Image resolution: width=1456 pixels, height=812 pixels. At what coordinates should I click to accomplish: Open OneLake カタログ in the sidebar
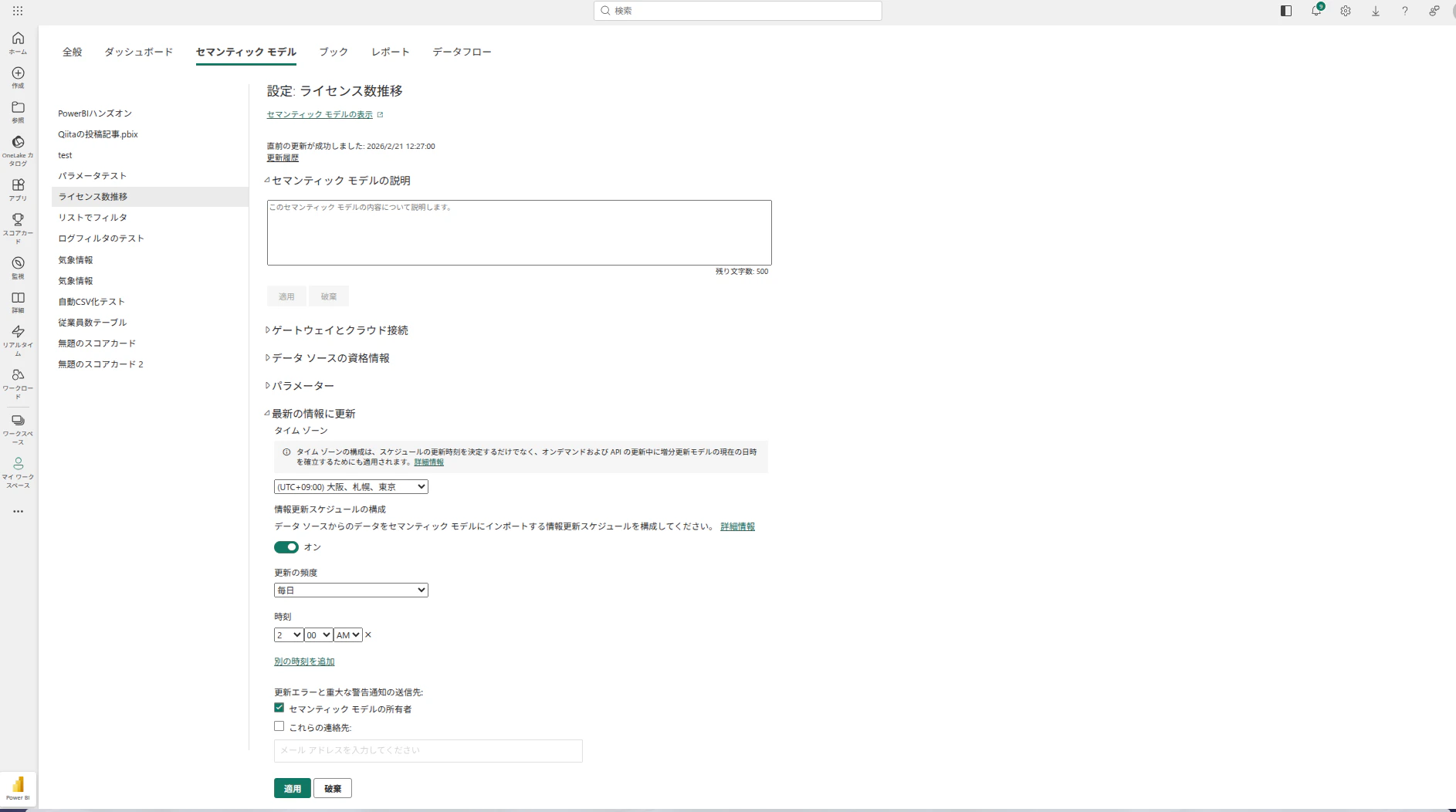pos(18,151)
